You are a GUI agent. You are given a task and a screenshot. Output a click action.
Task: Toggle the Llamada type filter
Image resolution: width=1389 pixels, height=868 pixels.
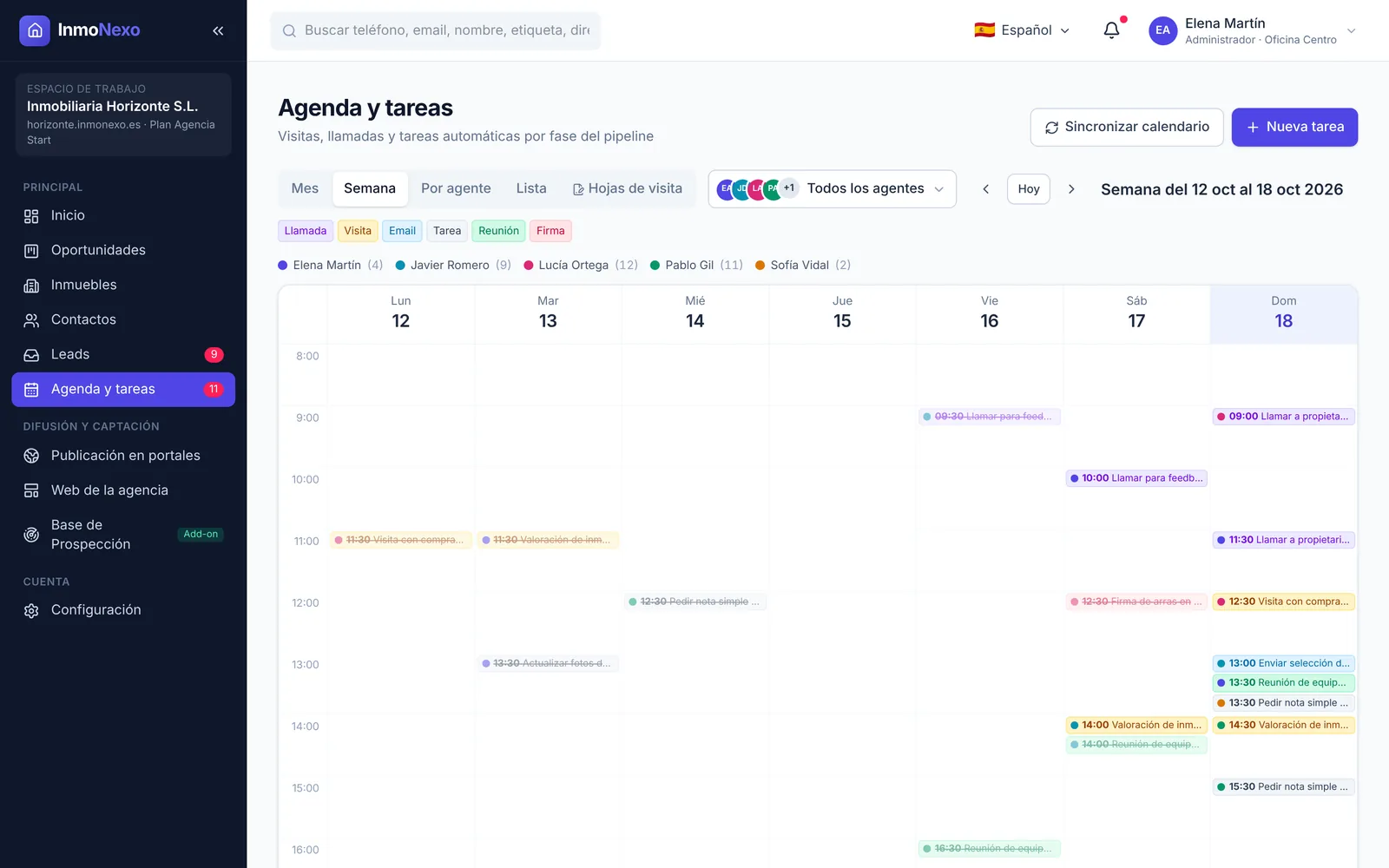click(x=306, y=231)
